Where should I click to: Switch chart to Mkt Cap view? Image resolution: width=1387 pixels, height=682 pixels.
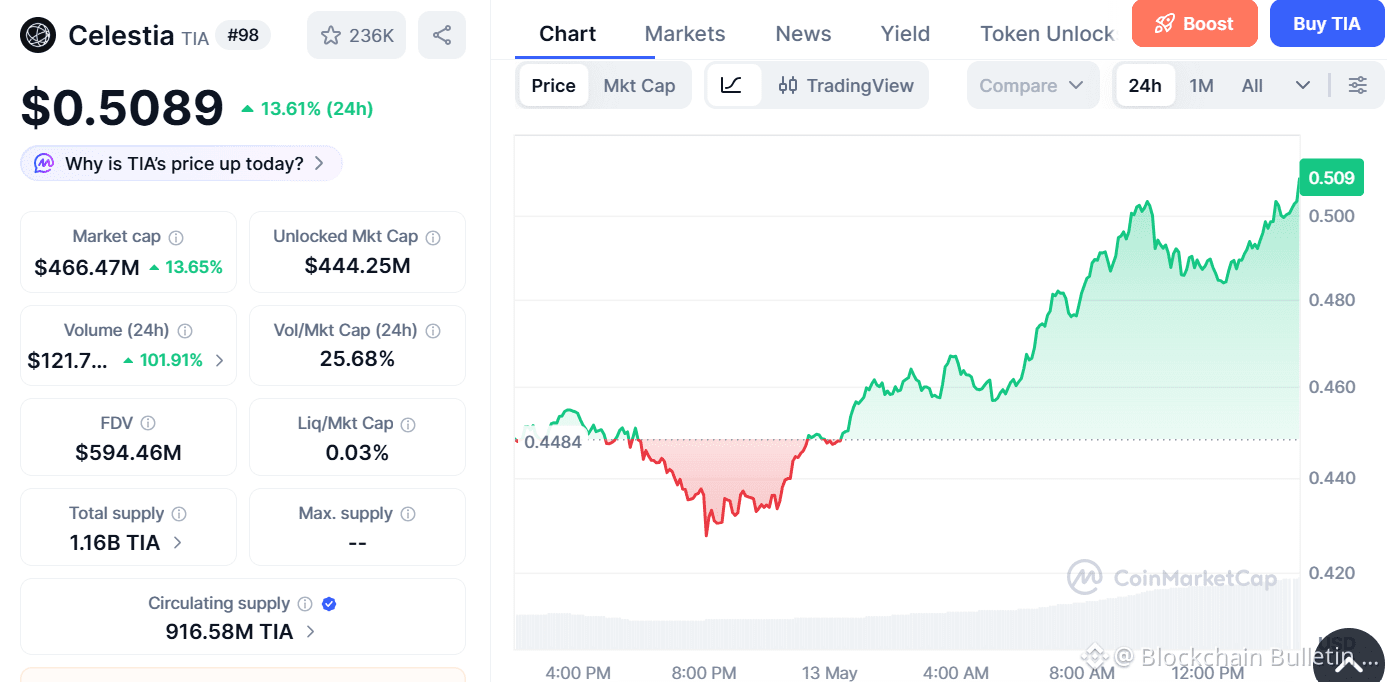click(639, 85)
